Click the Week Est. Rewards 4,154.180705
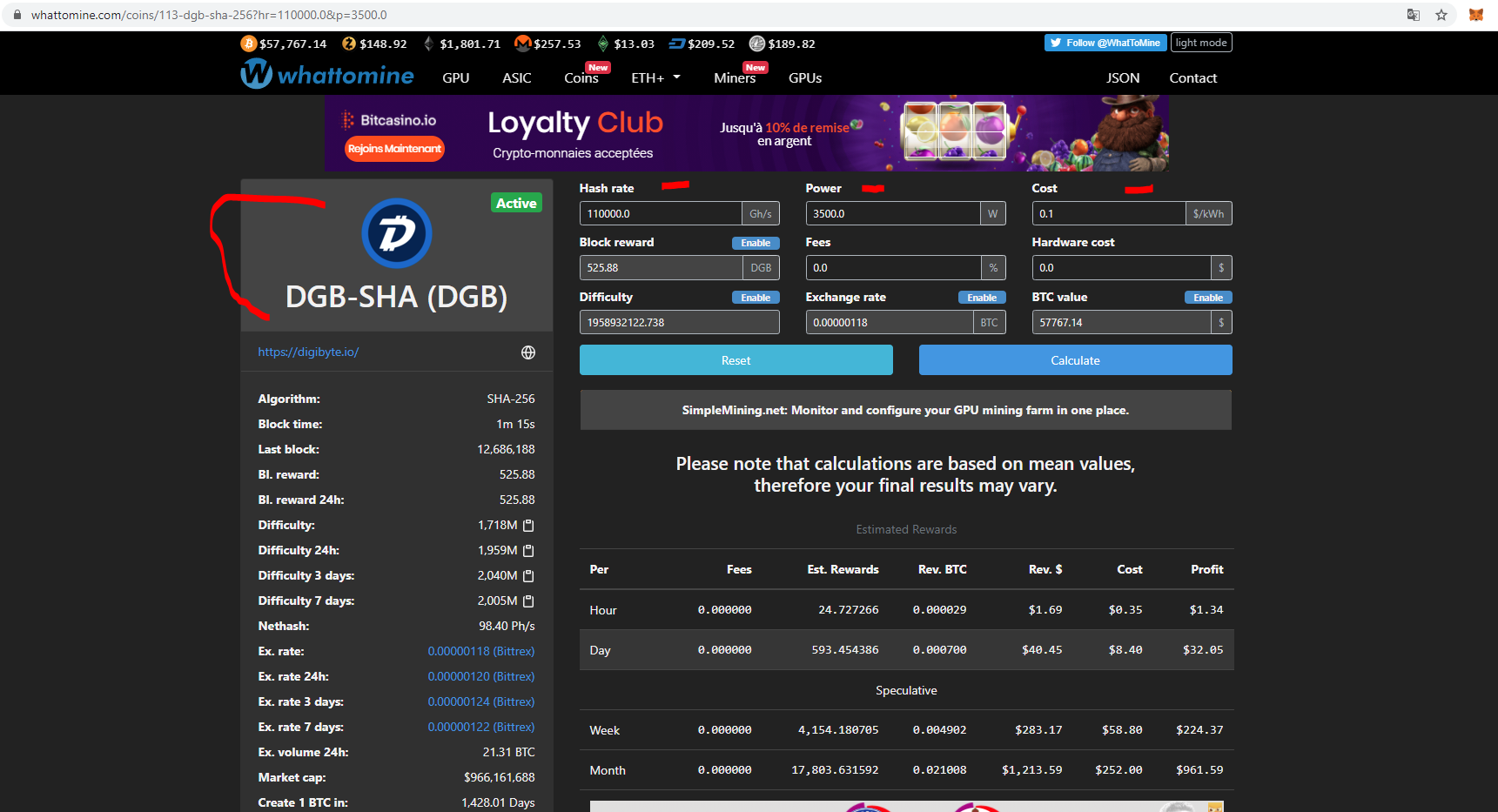1498x812 pixels. tap(838, 730)
